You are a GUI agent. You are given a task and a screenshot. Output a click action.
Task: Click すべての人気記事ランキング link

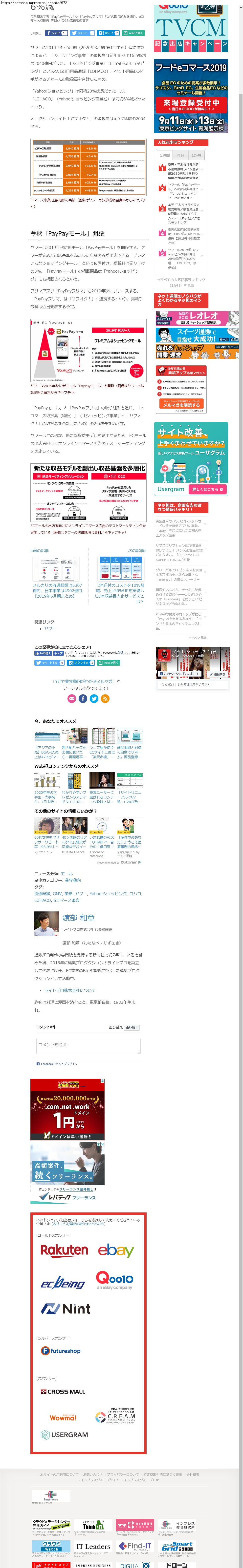click(182, 283)
